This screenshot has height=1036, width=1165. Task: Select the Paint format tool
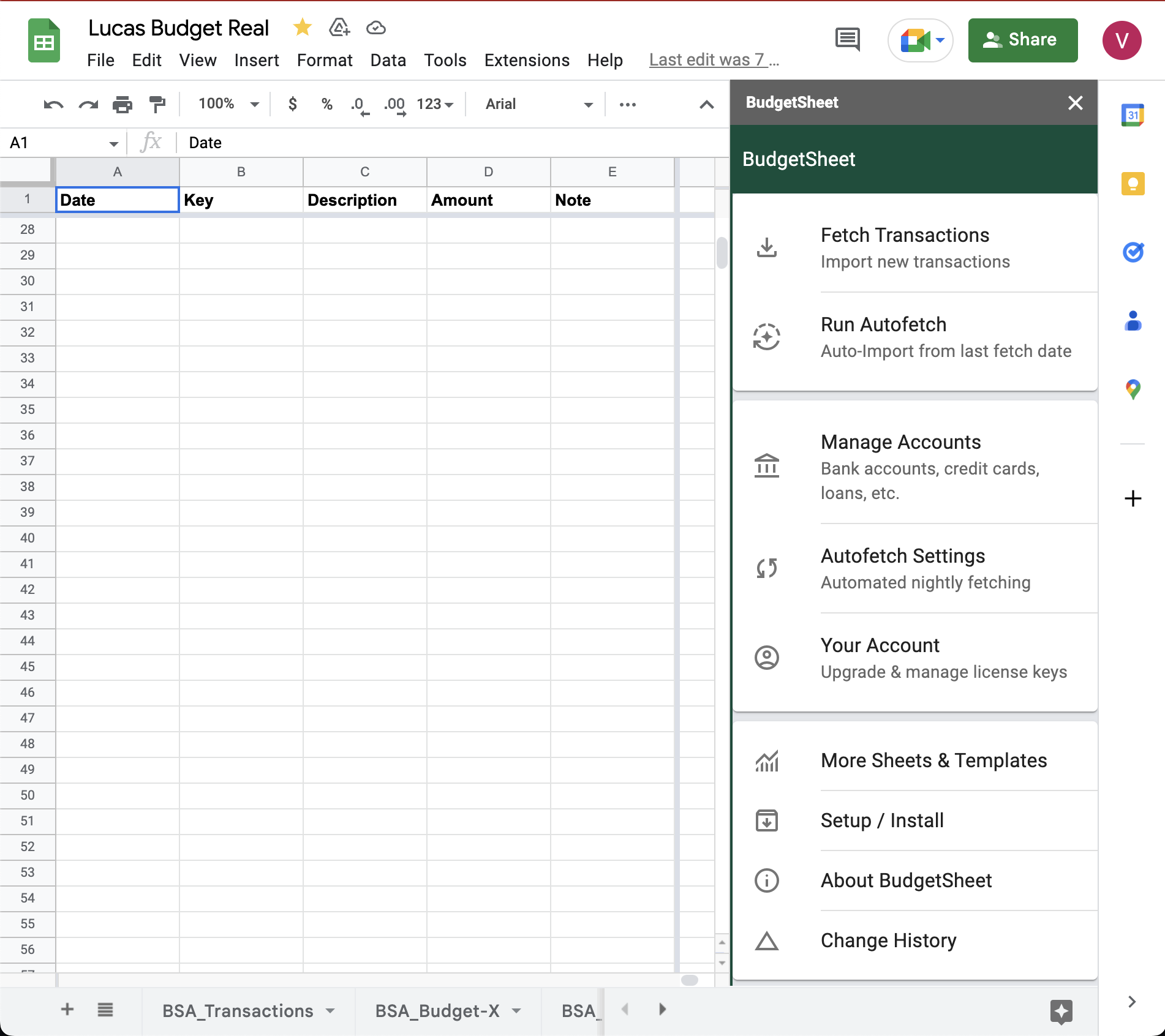[157, 105]
